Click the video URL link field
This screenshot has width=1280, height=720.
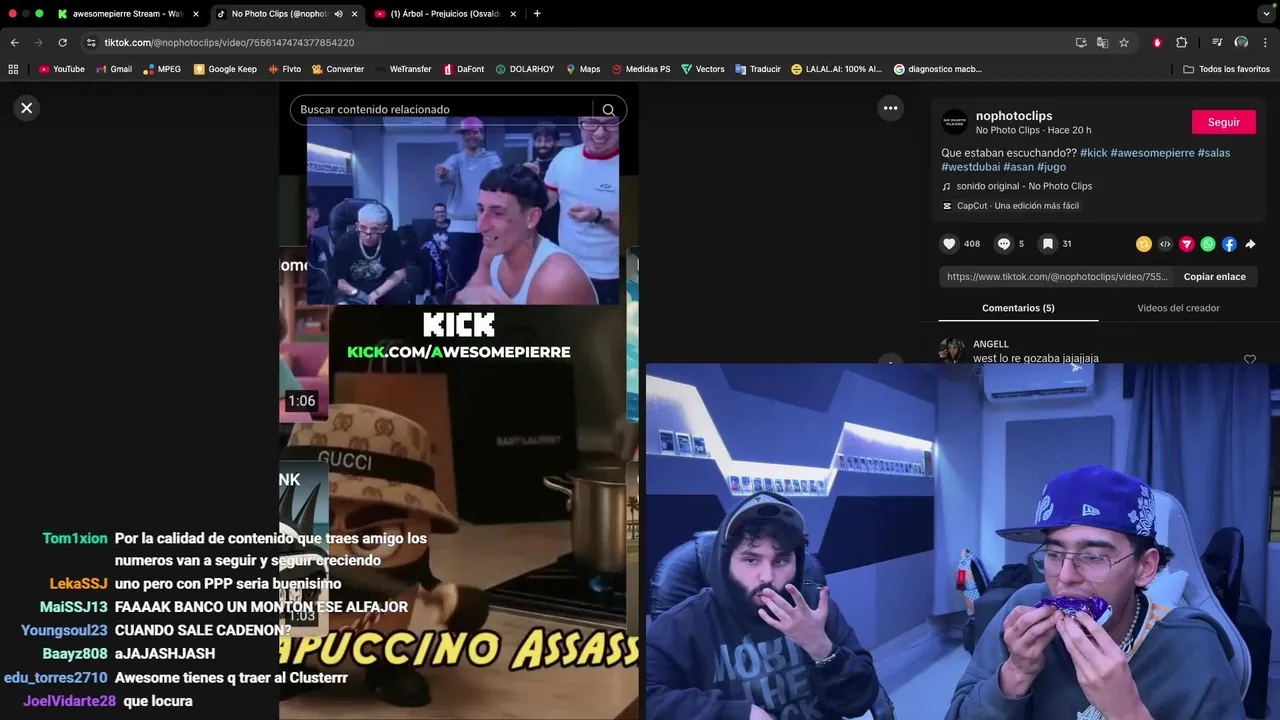point(1056,277)
